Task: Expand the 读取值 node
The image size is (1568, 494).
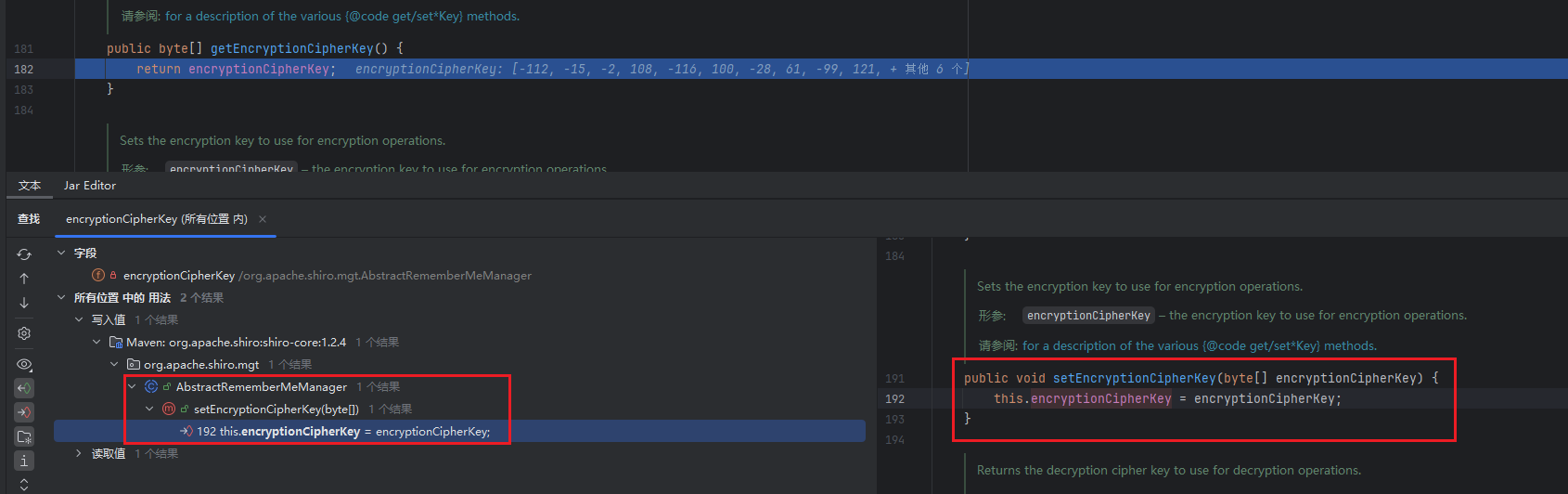Action: (79, 454)
